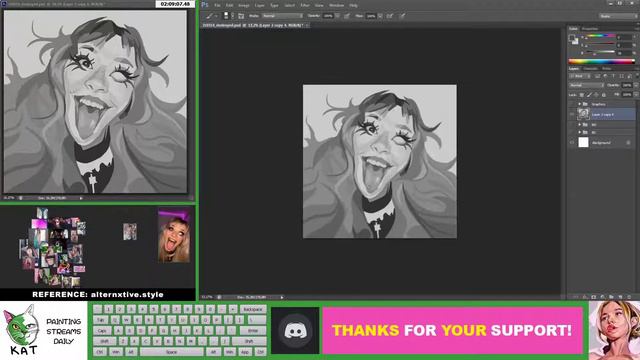Switch to the Channels tab
Image resolution: width=640 pixels, height=360 pixels.
[590, 69]
